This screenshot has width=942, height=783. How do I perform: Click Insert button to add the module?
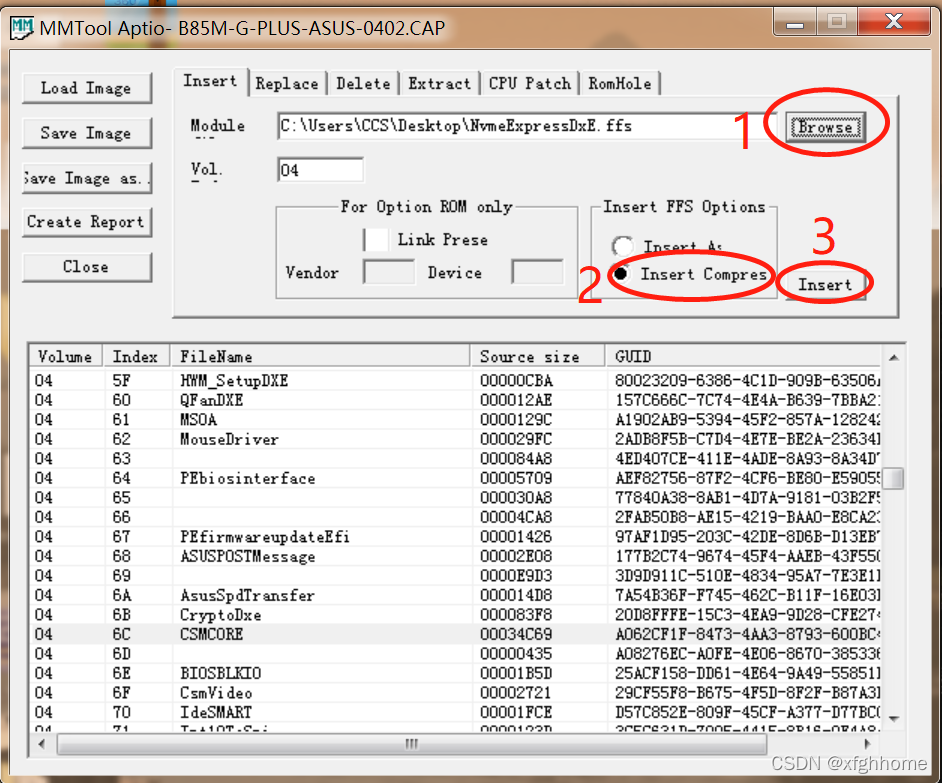click(x=825, y=284)
